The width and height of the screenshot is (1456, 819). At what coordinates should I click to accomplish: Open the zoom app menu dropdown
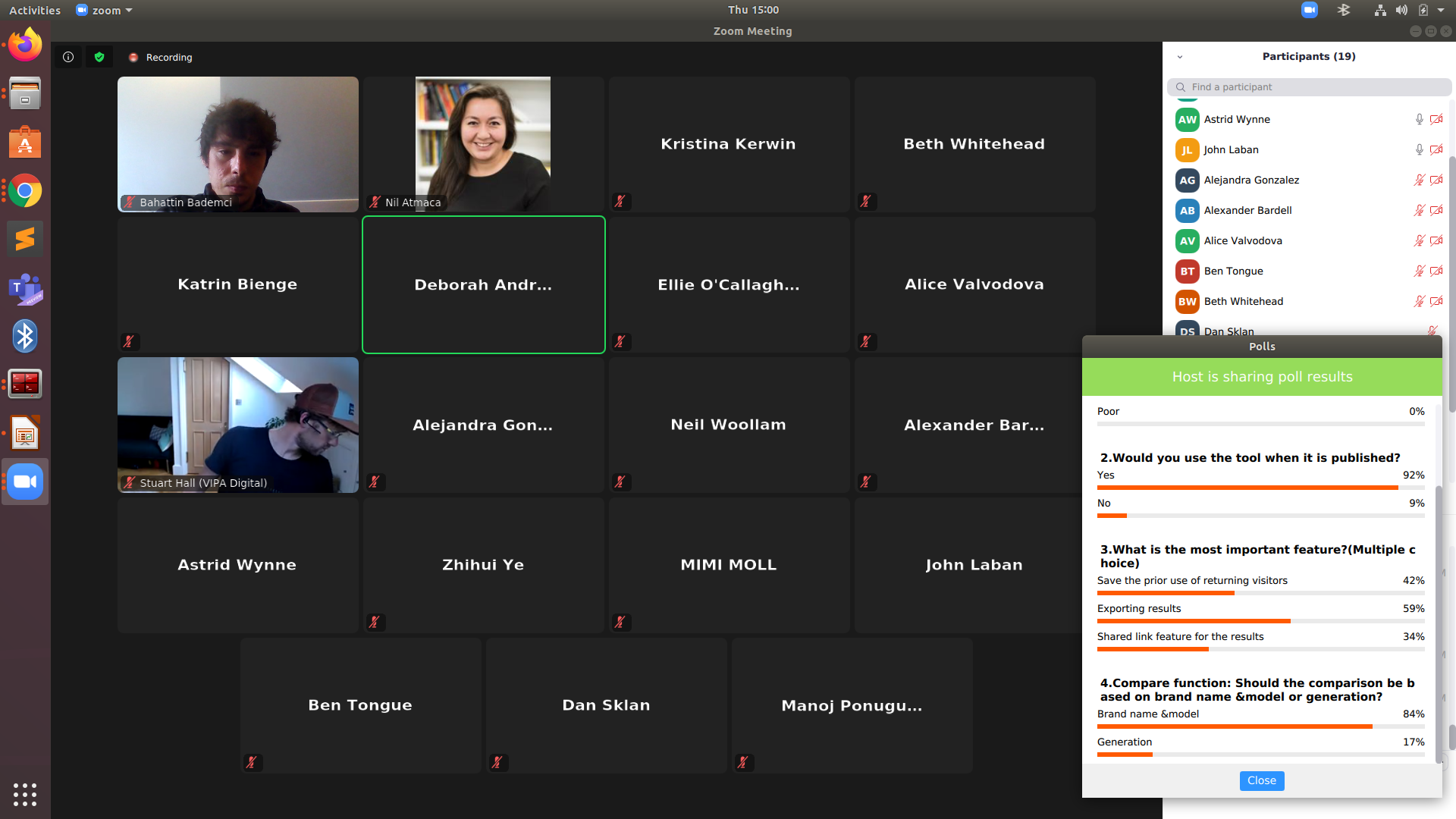[x=105, y=10]
